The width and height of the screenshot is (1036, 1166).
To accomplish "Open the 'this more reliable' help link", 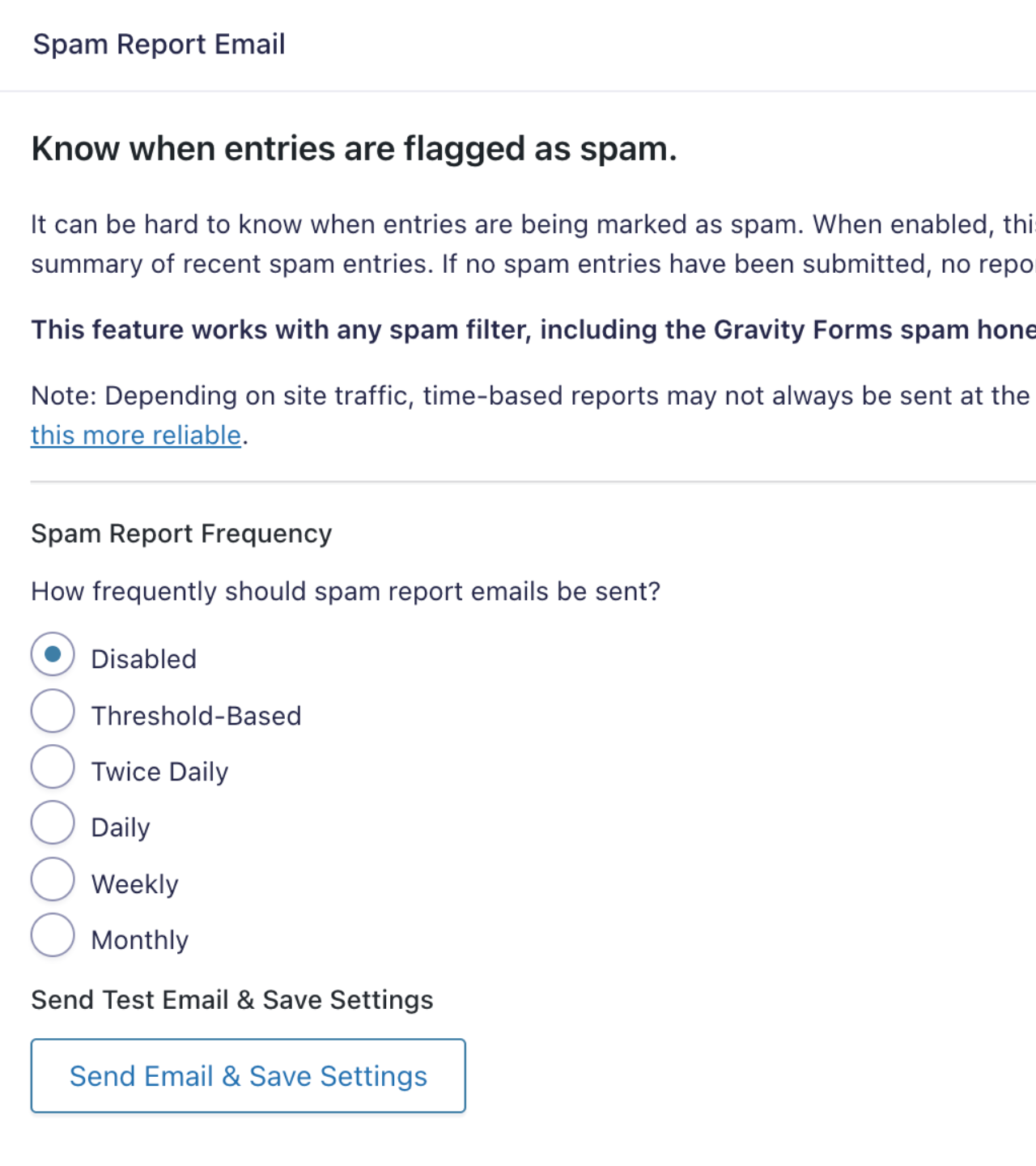I will click(x=135, y=435).
